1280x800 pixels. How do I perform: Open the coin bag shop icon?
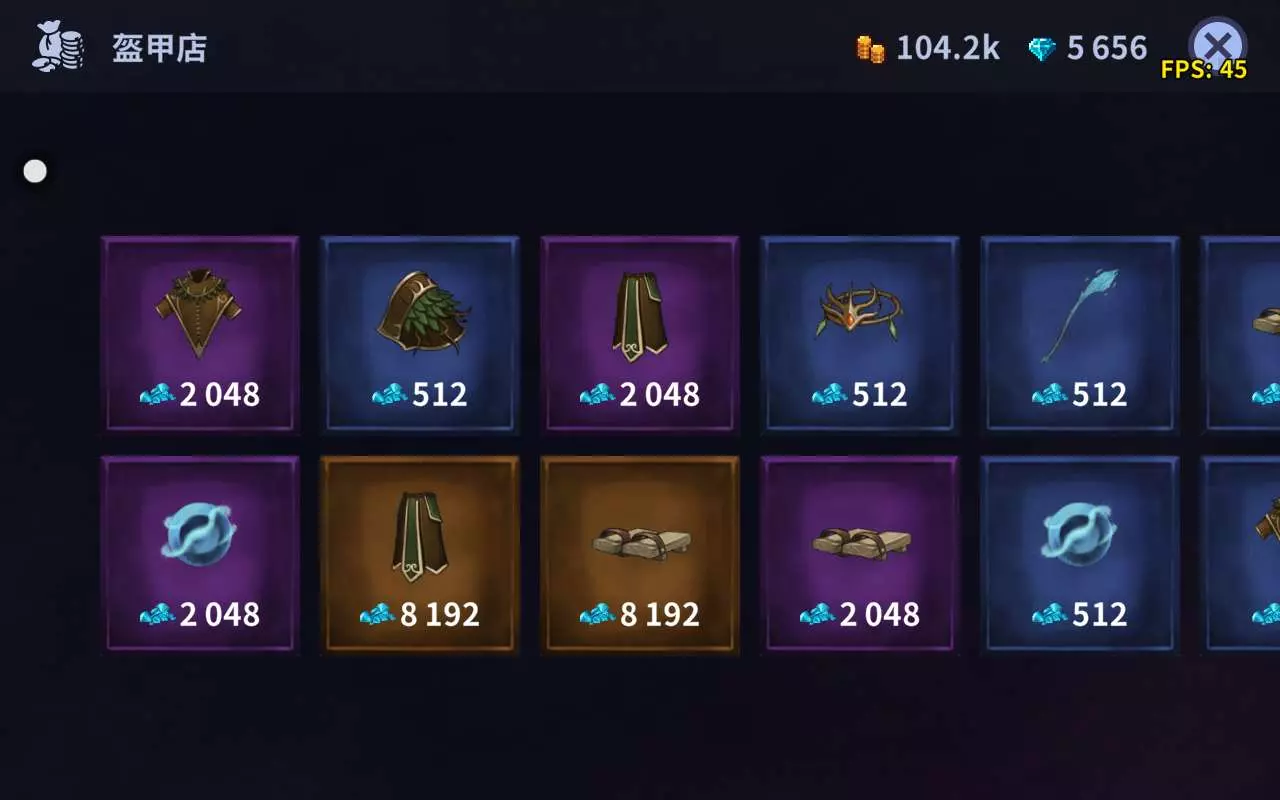[58, 47]
